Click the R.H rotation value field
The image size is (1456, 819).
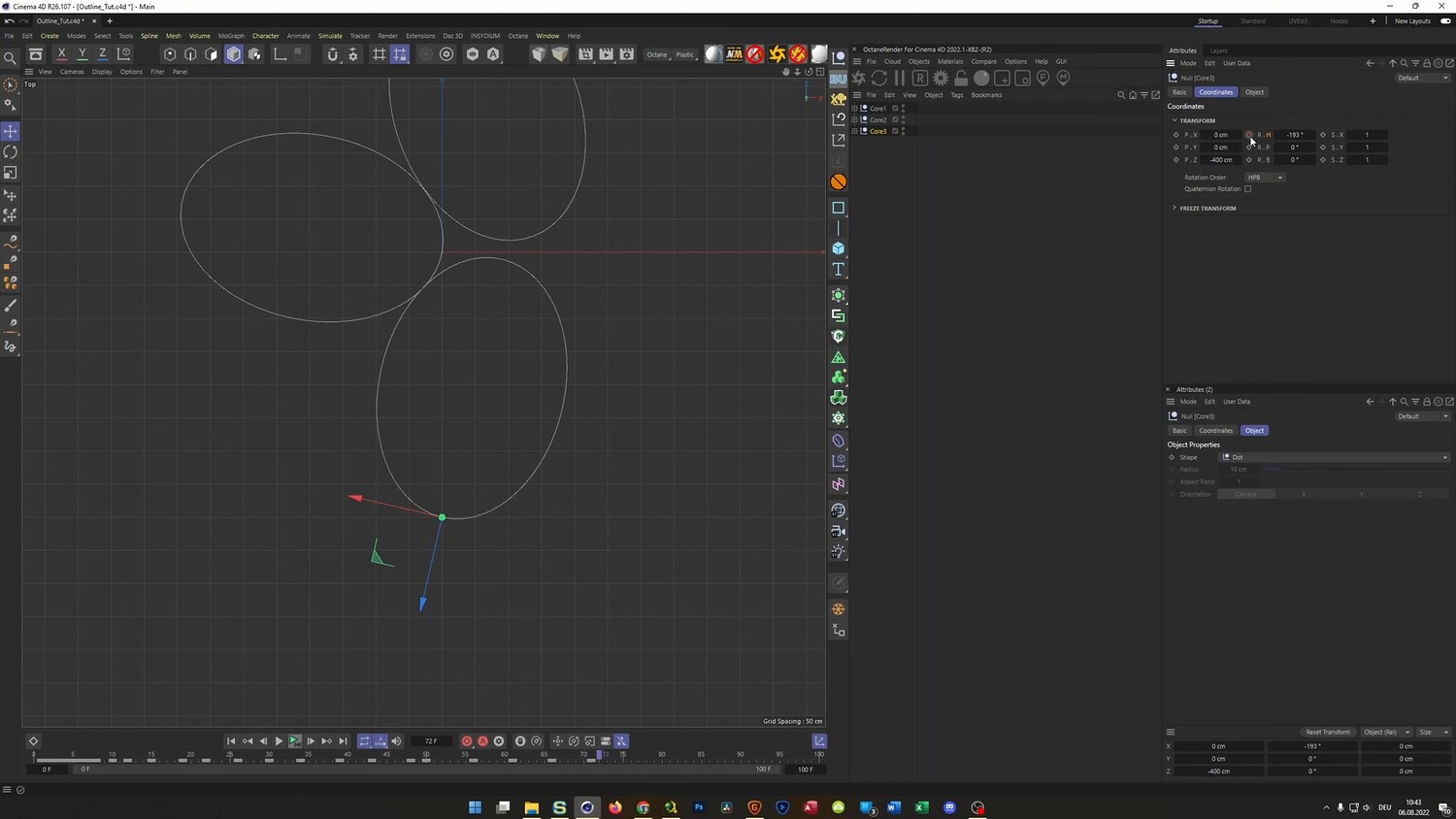pyautogui.click(x=1295, y=135)
